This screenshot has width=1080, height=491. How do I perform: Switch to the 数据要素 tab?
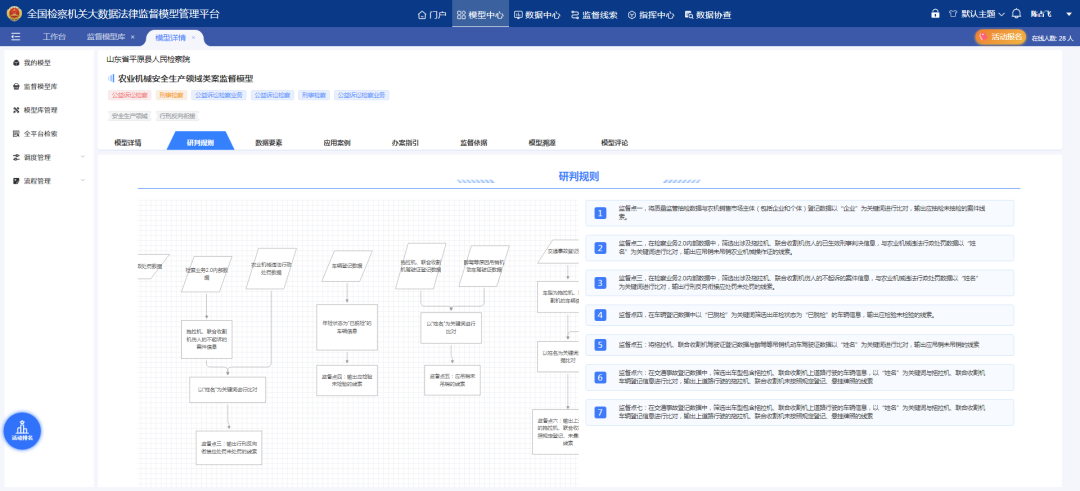268,143
